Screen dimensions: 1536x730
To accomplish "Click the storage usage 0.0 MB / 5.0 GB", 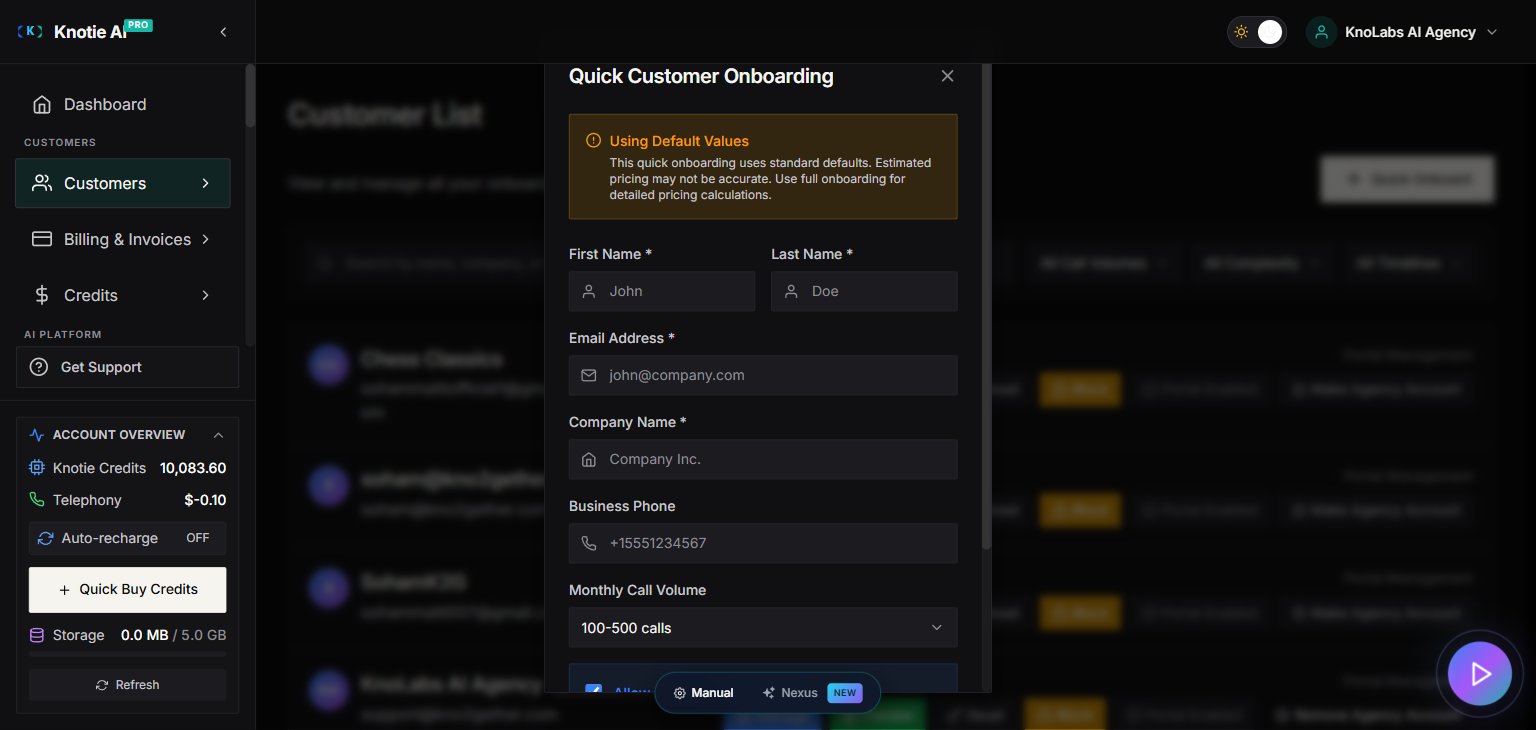I will pyautogui.click(x=173, y=635).
